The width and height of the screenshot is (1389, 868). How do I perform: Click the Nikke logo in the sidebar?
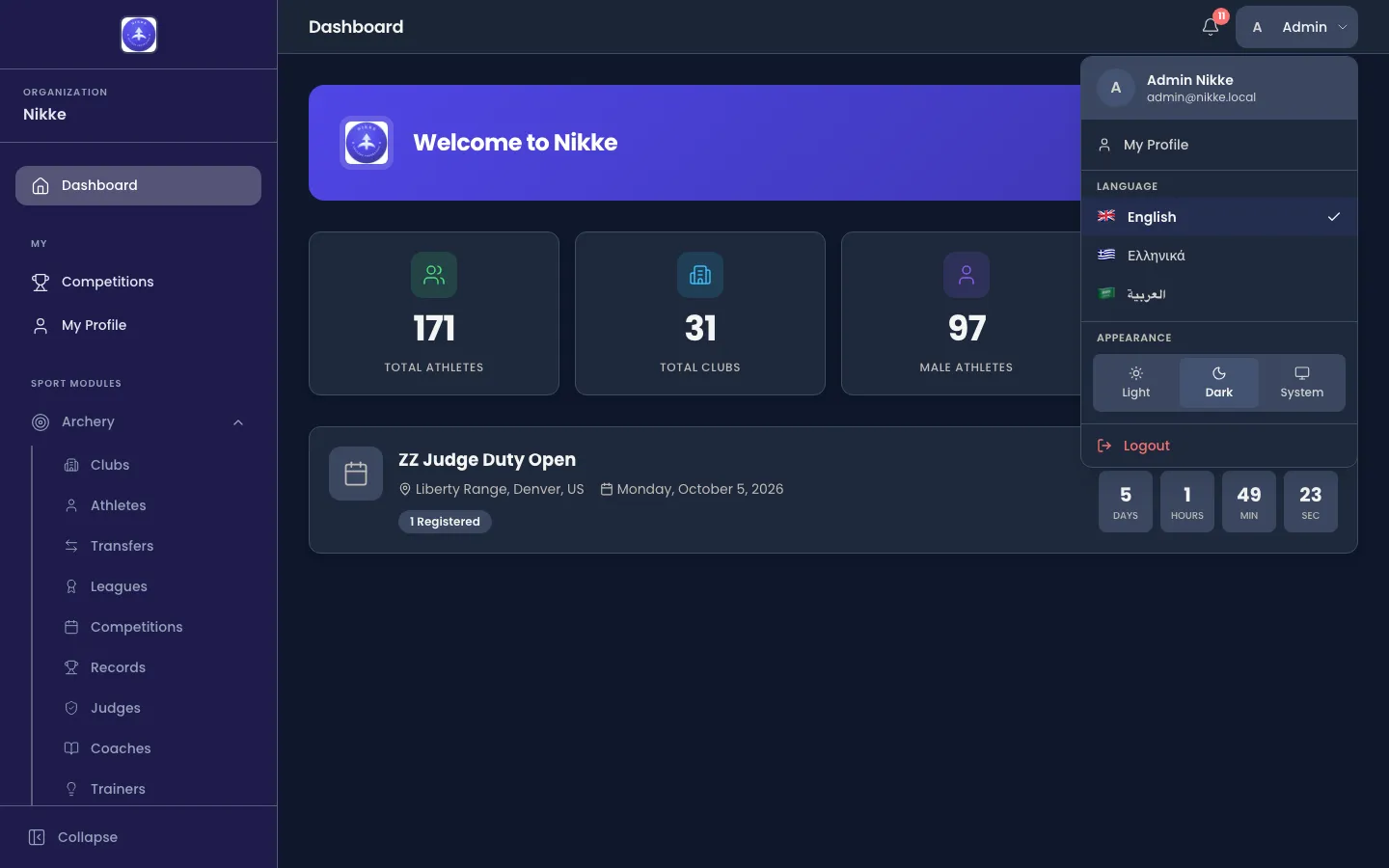pos(139,35)
